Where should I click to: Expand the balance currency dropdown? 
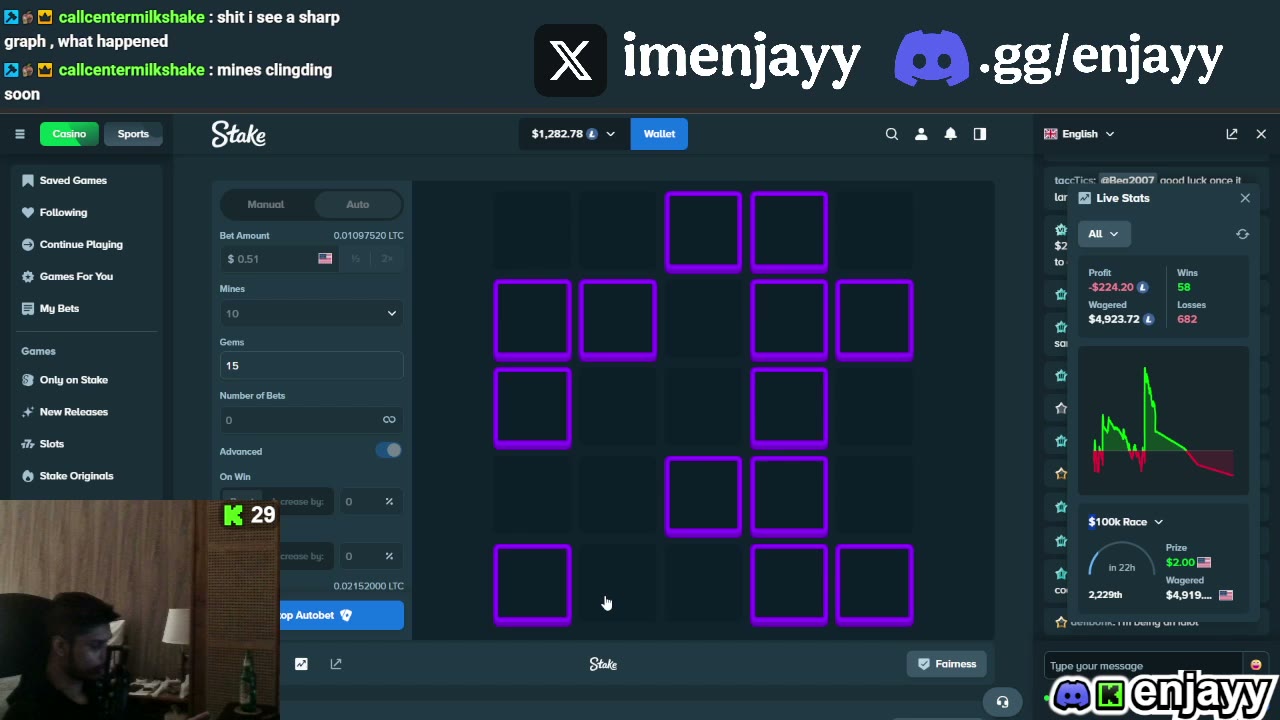(x=573, y=134)
